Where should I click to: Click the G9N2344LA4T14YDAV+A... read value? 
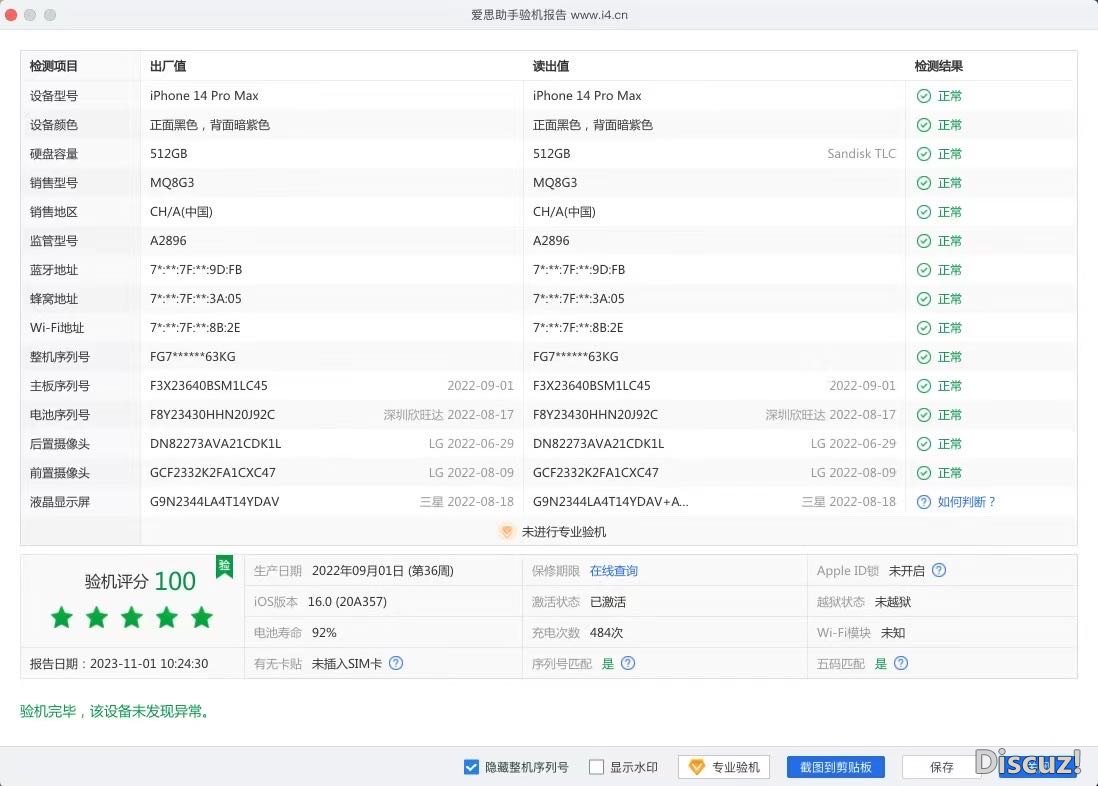click(x=611, y=502)
